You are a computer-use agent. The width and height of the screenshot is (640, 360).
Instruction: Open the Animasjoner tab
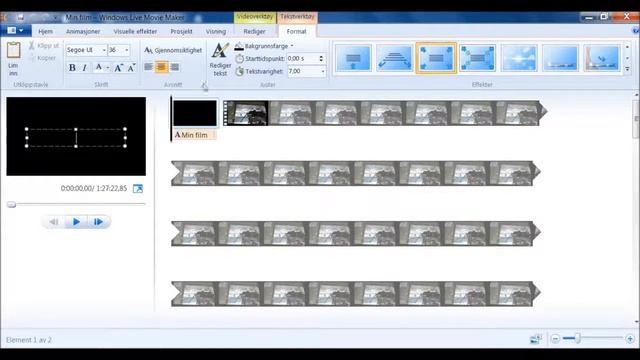click(83, 31)
